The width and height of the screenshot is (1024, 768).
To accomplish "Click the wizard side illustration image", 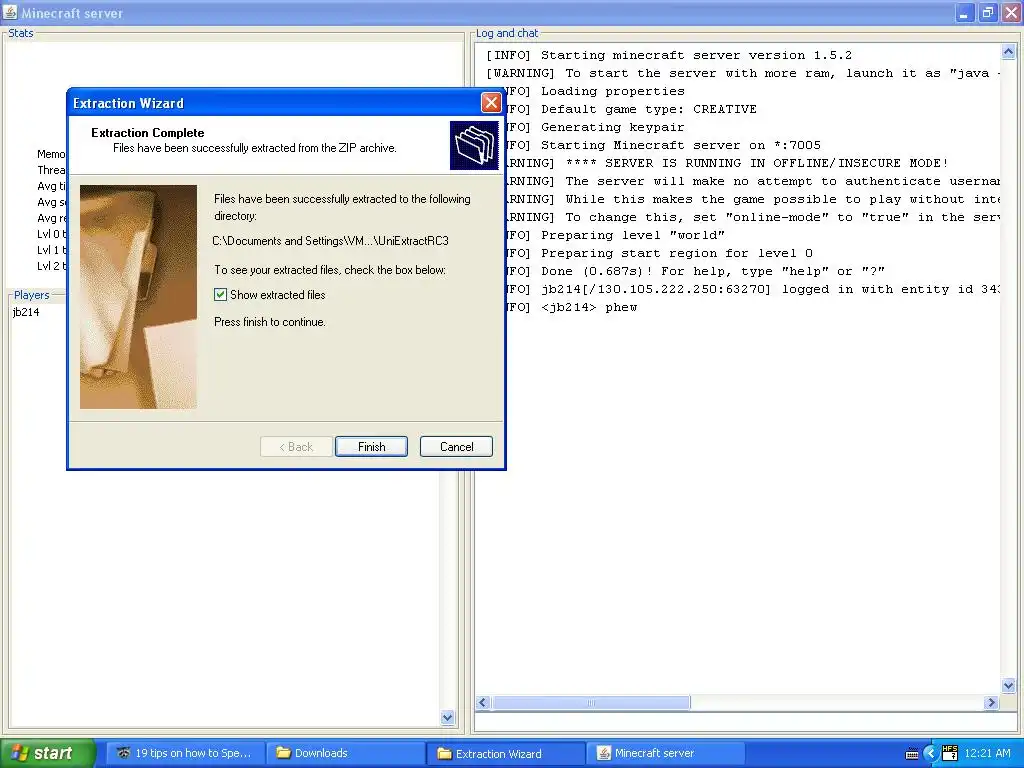I will tap(138, 297).
